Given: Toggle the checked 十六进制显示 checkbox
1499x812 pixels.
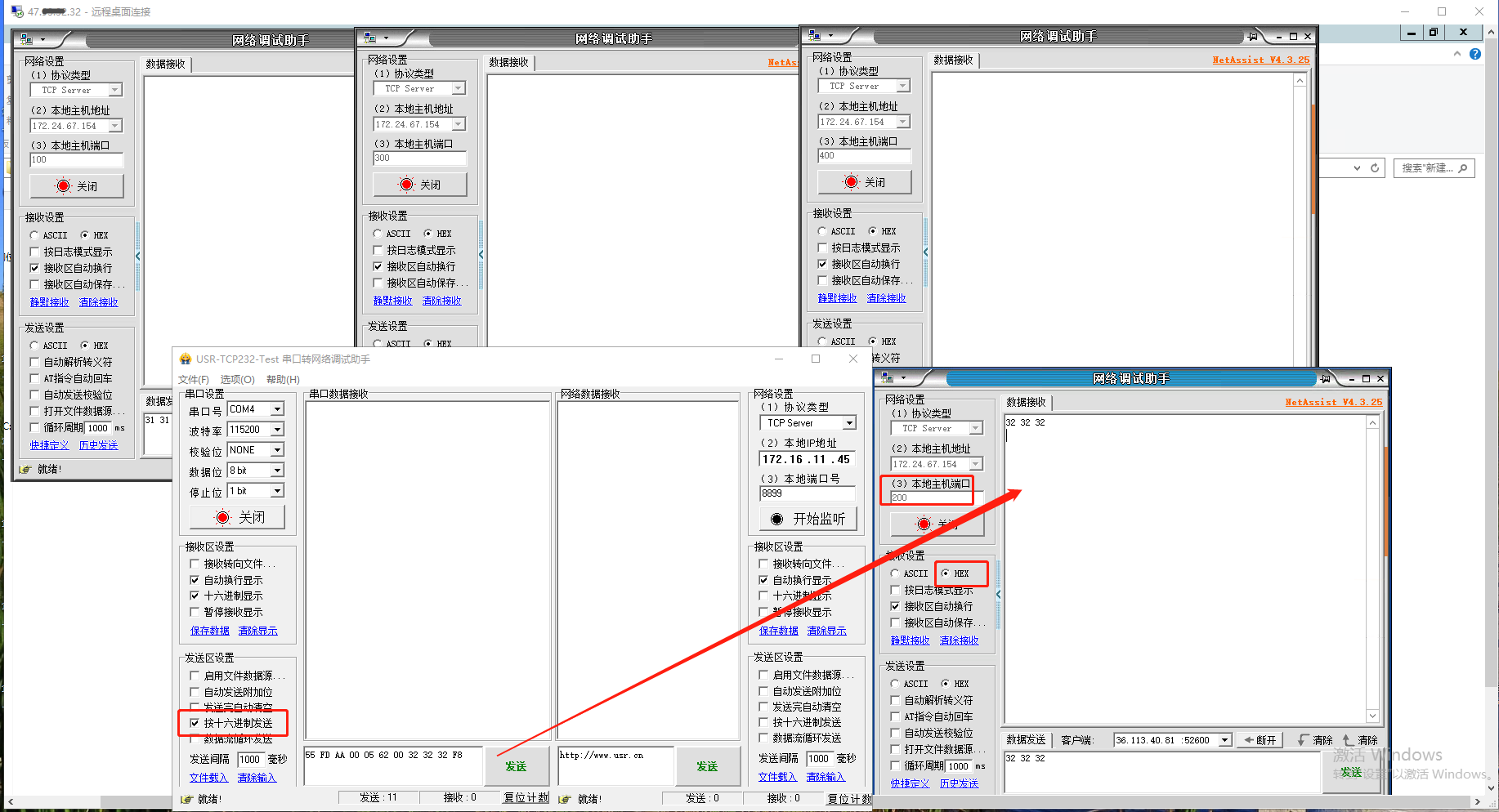Looking at the screenshot, I should coord(195,596).
